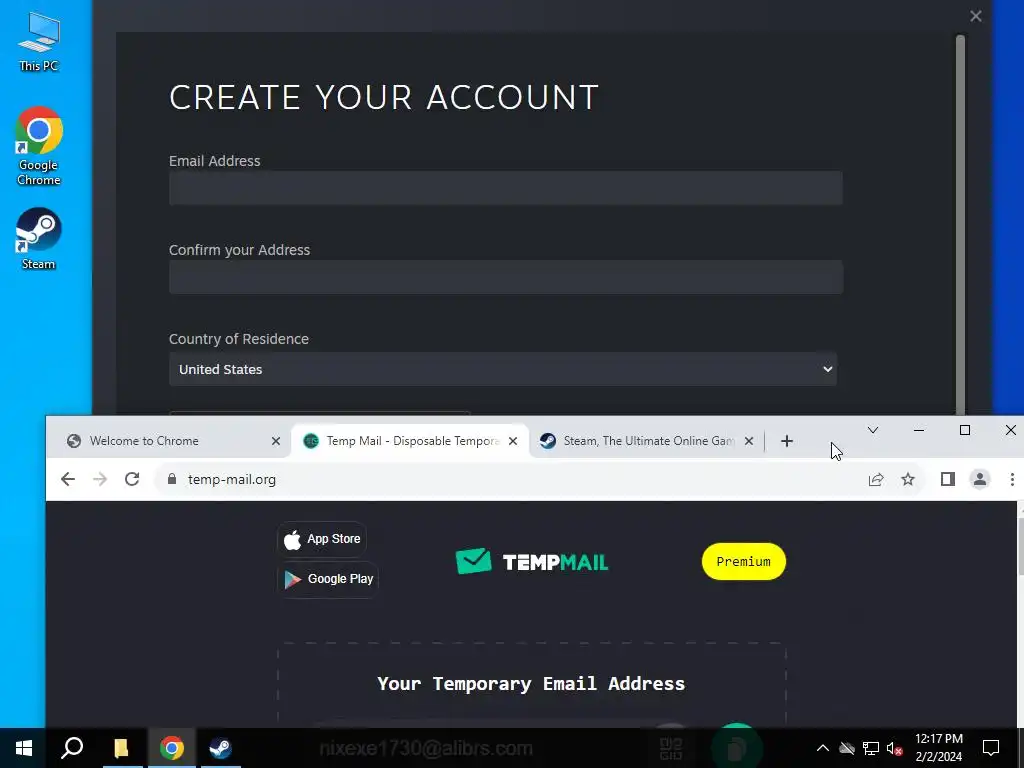This screenshot has width=1024, height=768.
Task: Click the yellow Premium button
Action: pos(743,562)
